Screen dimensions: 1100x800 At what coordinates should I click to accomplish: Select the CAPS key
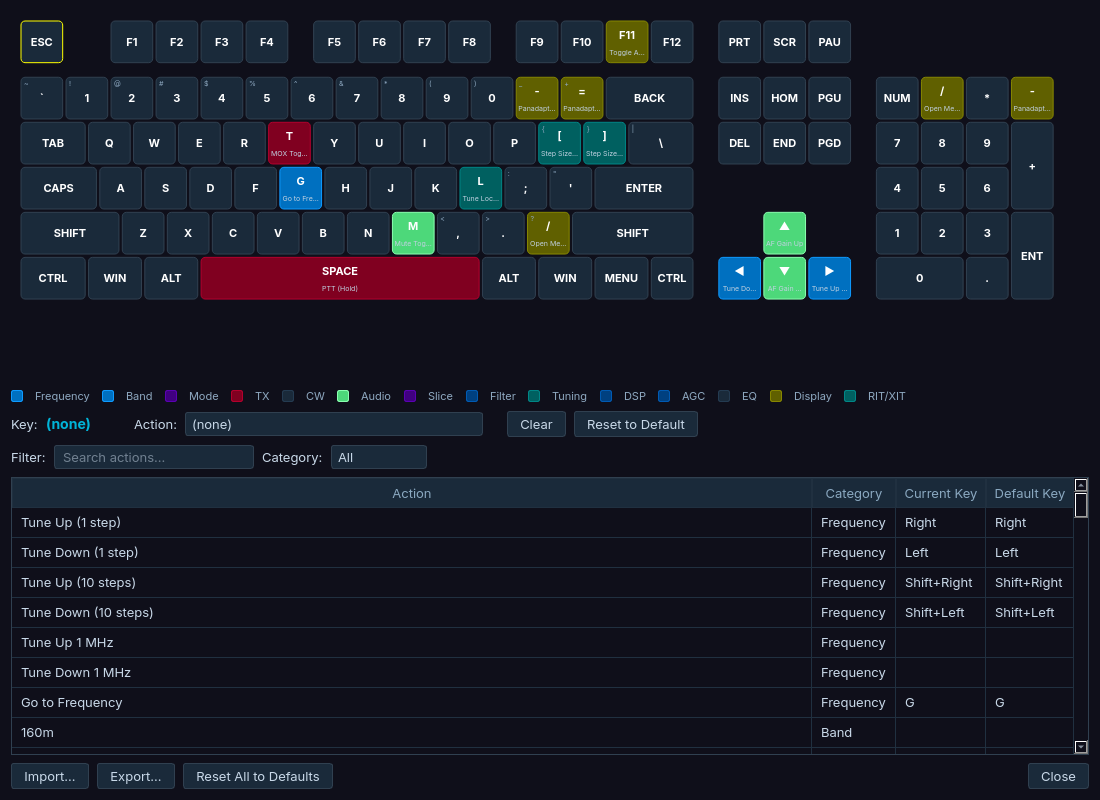coord(58,188)
